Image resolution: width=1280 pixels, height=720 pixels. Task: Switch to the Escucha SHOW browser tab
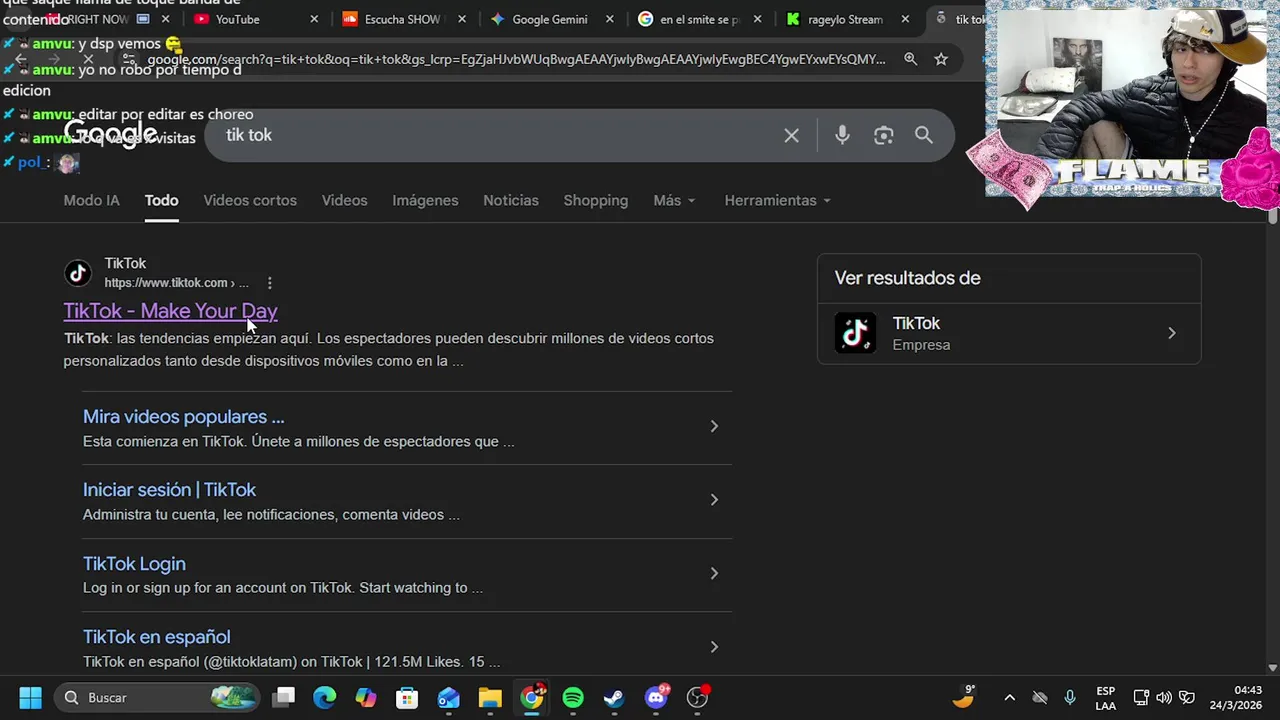402,19
